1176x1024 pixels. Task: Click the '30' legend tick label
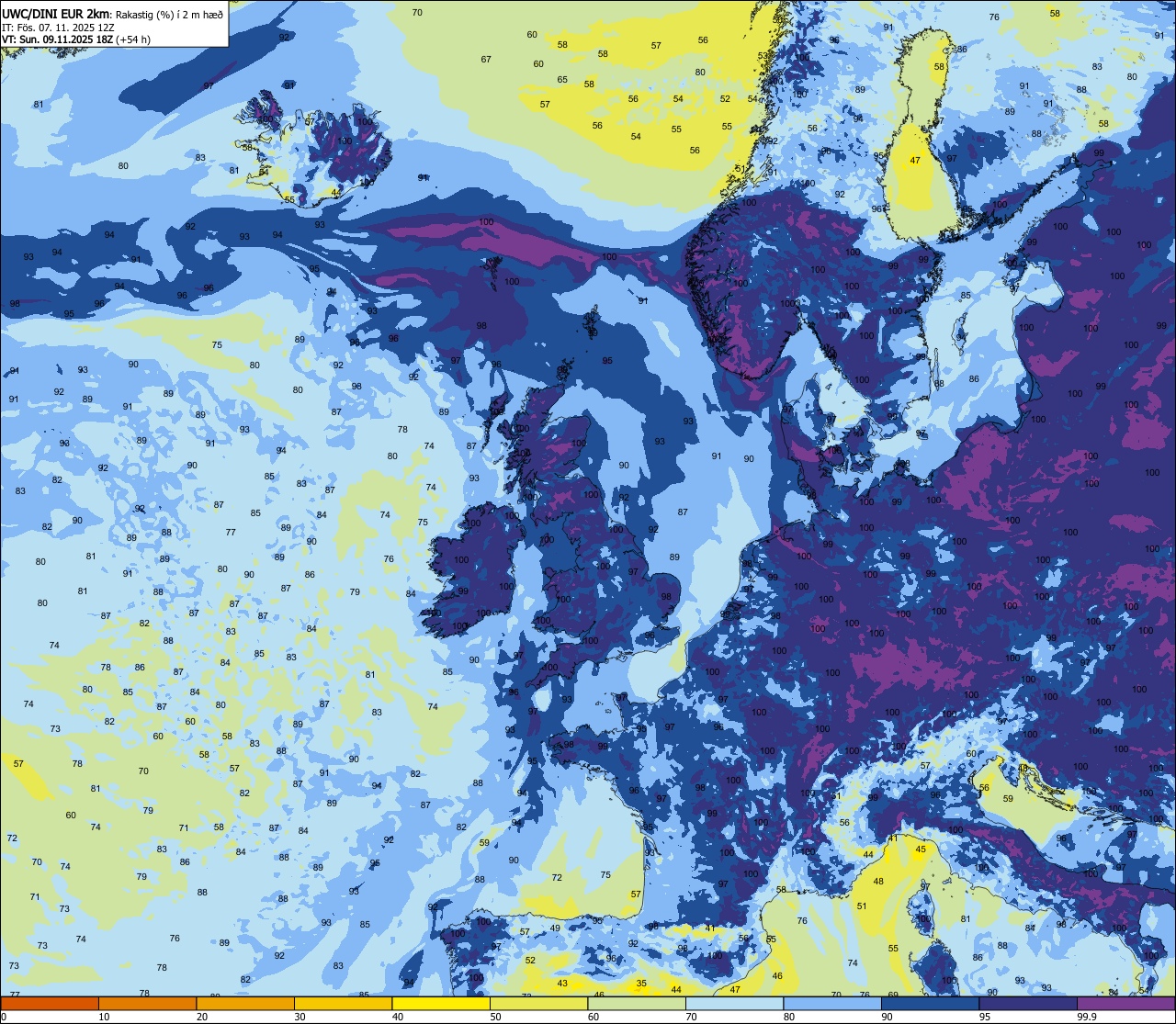click(300, 1017)
